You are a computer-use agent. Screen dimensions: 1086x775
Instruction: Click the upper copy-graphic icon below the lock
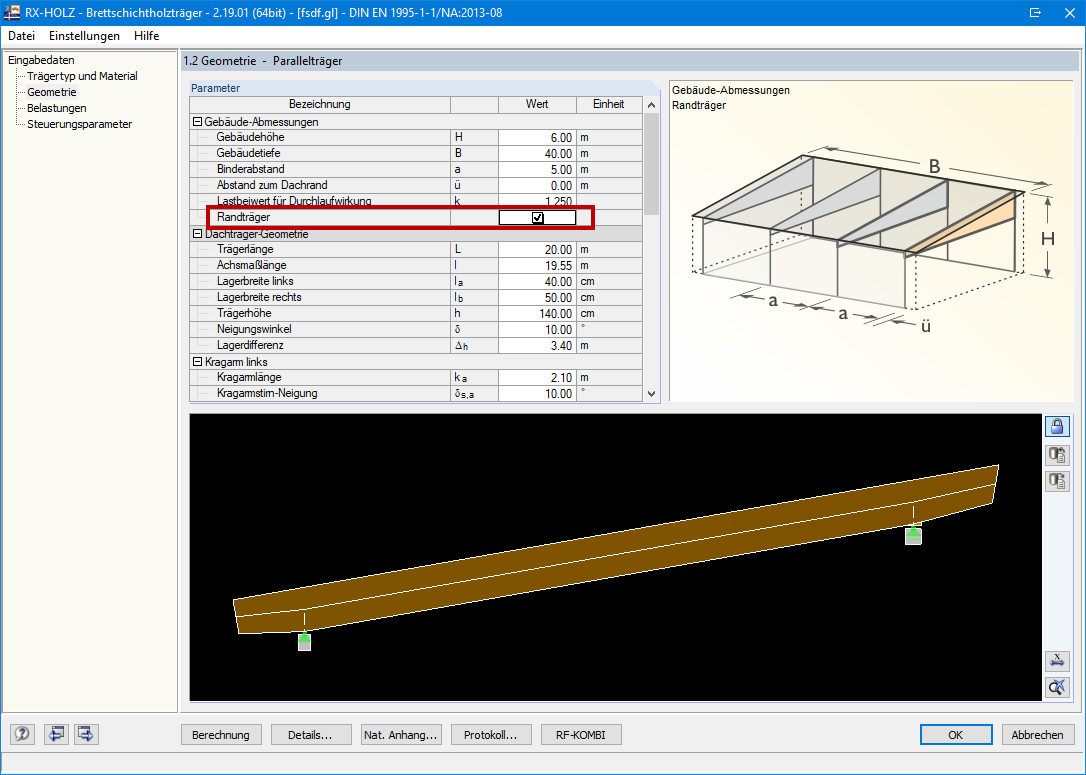(1057, 455)
